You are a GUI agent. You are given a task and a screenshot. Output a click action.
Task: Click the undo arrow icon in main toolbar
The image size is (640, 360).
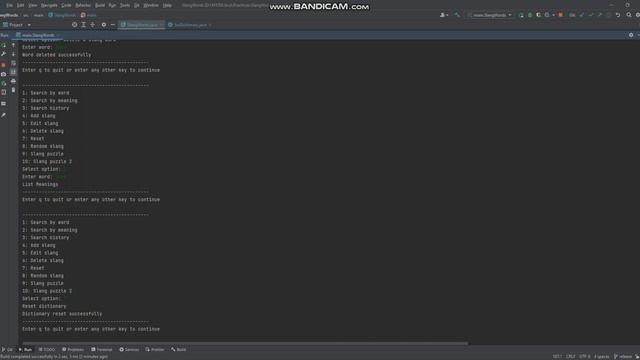(618, 15)
